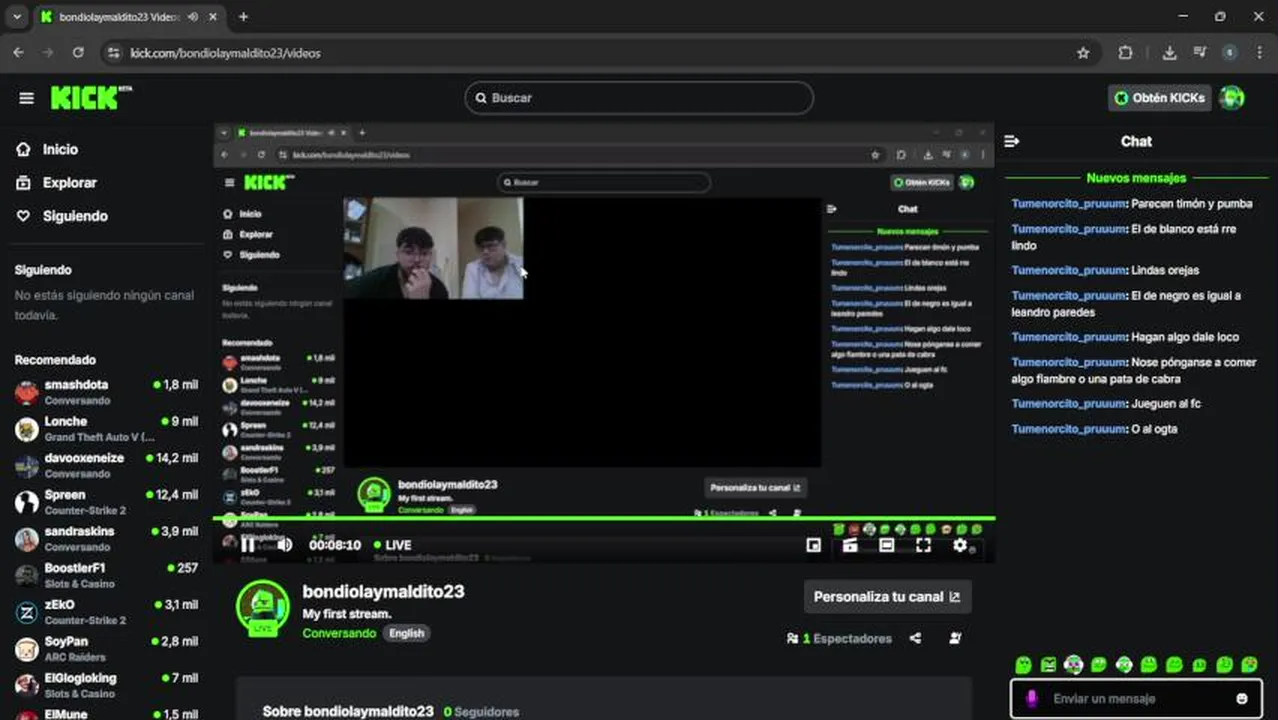Image resolution: width=1278 pixels, height=720 pixels.
Task: Collapse the chat panel
Action: click(x=1011, y=141)
